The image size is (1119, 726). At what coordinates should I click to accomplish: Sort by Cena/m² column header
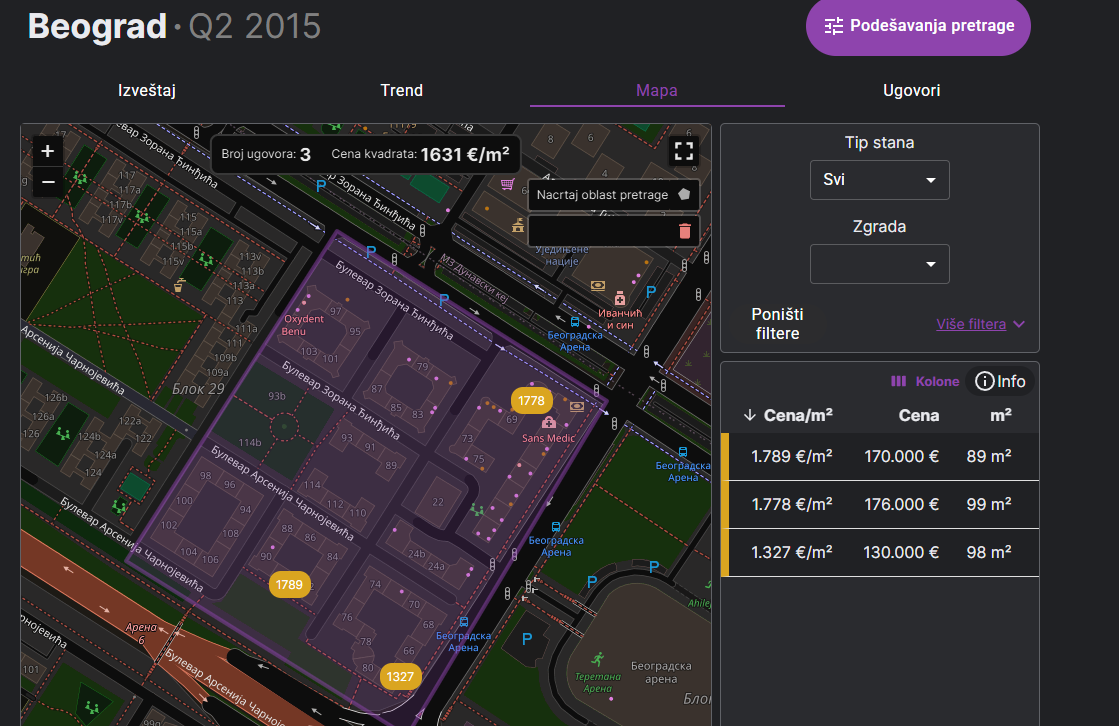(x=788, y=415)
